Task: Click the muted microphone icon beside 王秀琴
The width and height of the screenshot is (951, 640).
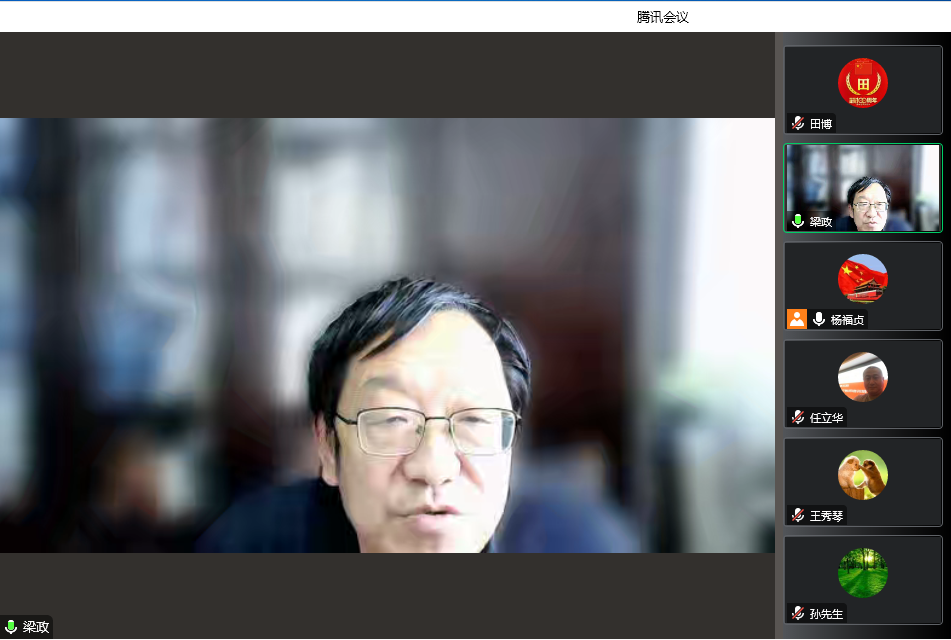Action: (x=798, y=516)
